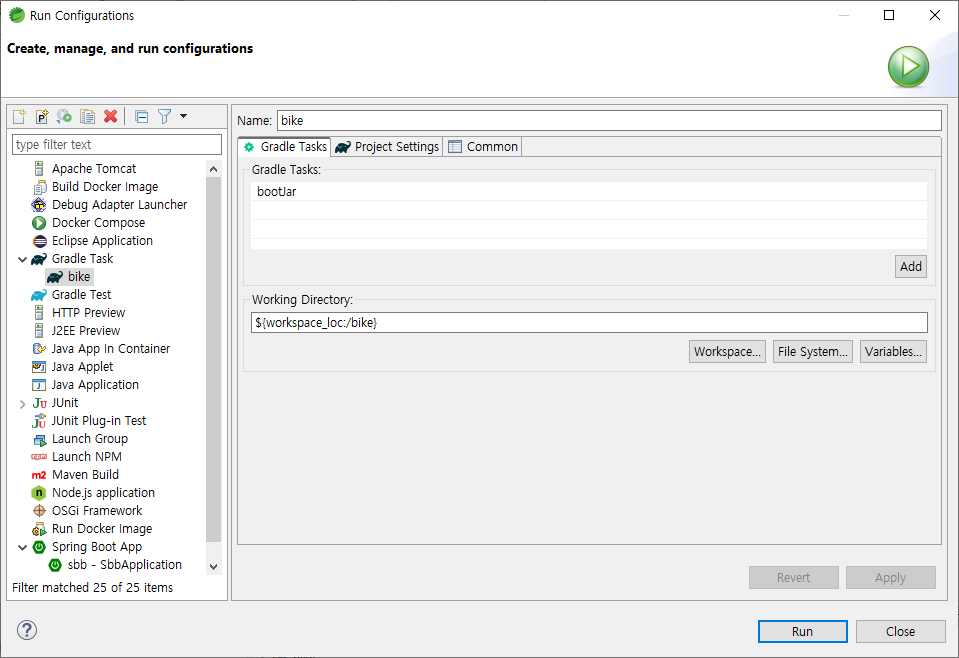Click the Launch Group icon
Image resolution: width=959 pixels, height=658 pixels.
[40, 439]
